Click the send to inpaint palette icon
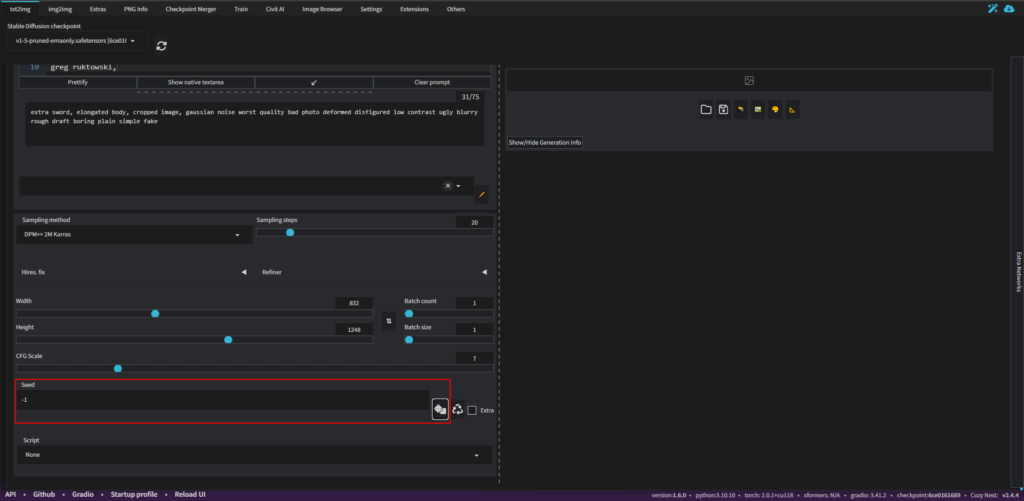 click(774, 109)
